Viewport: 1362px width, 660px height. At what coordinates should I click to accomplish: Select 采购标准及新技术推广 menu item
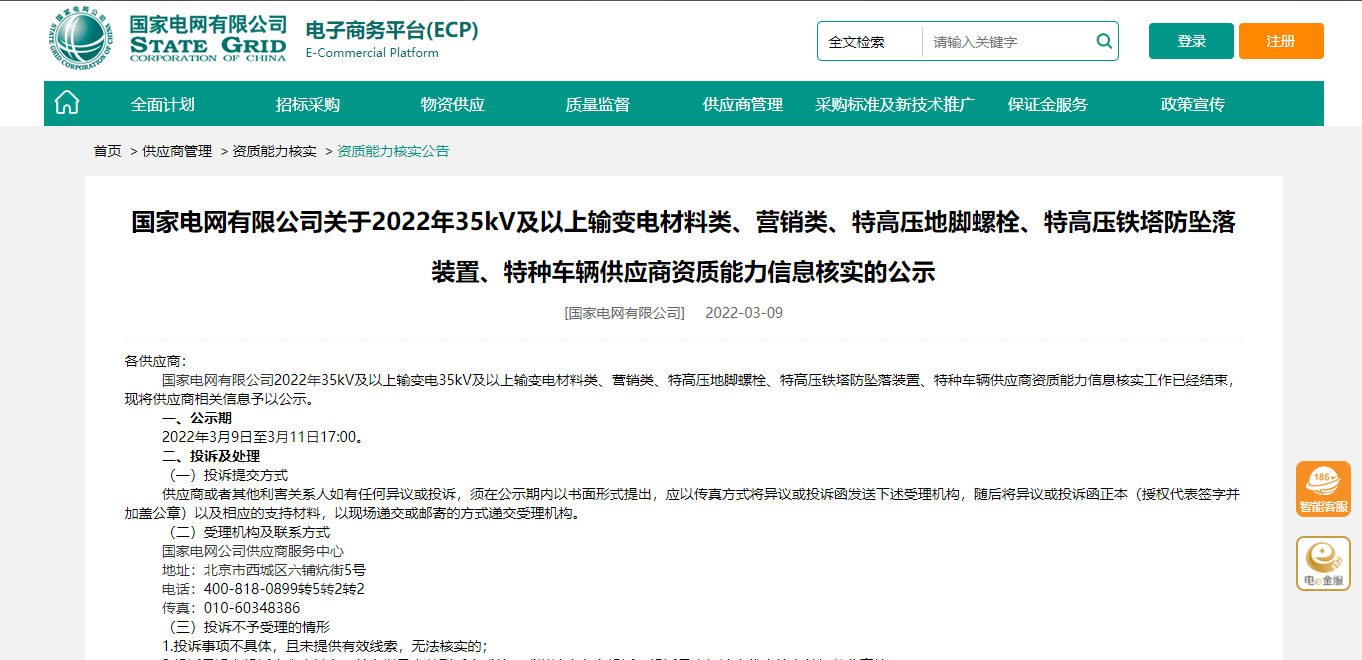tap(895, 104)
